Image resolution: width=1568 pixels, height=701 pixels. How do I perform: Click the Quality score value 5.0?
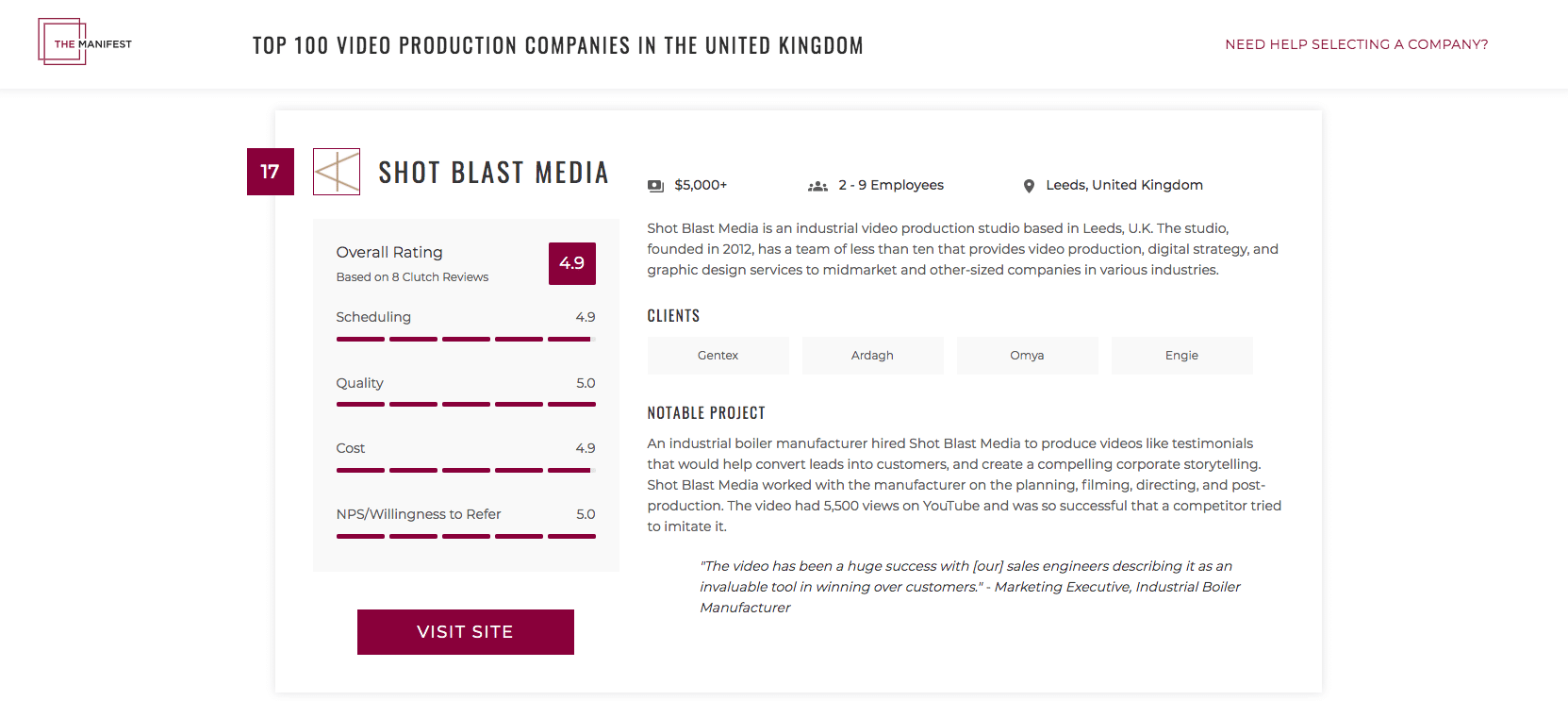586,383
